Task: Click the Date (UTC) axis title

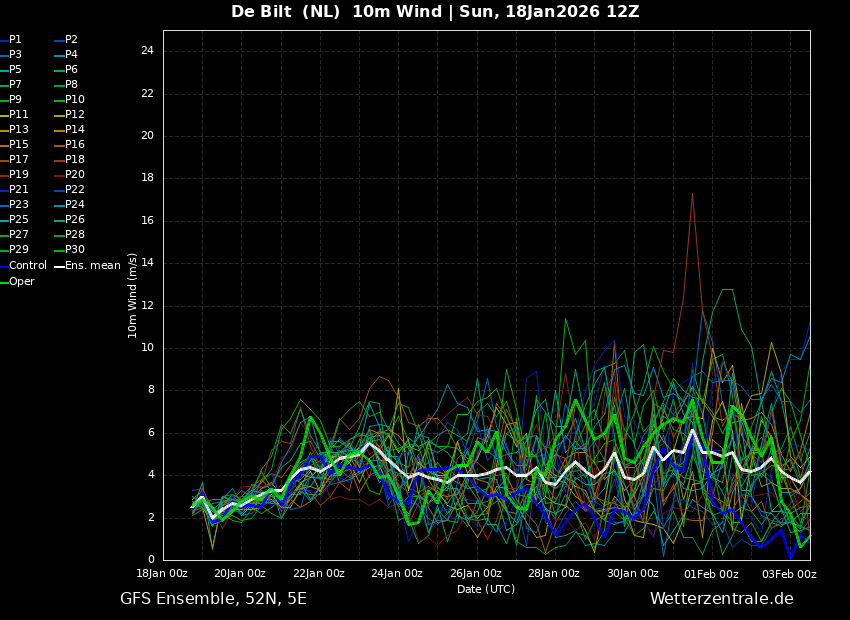Action: click(486, 589)
